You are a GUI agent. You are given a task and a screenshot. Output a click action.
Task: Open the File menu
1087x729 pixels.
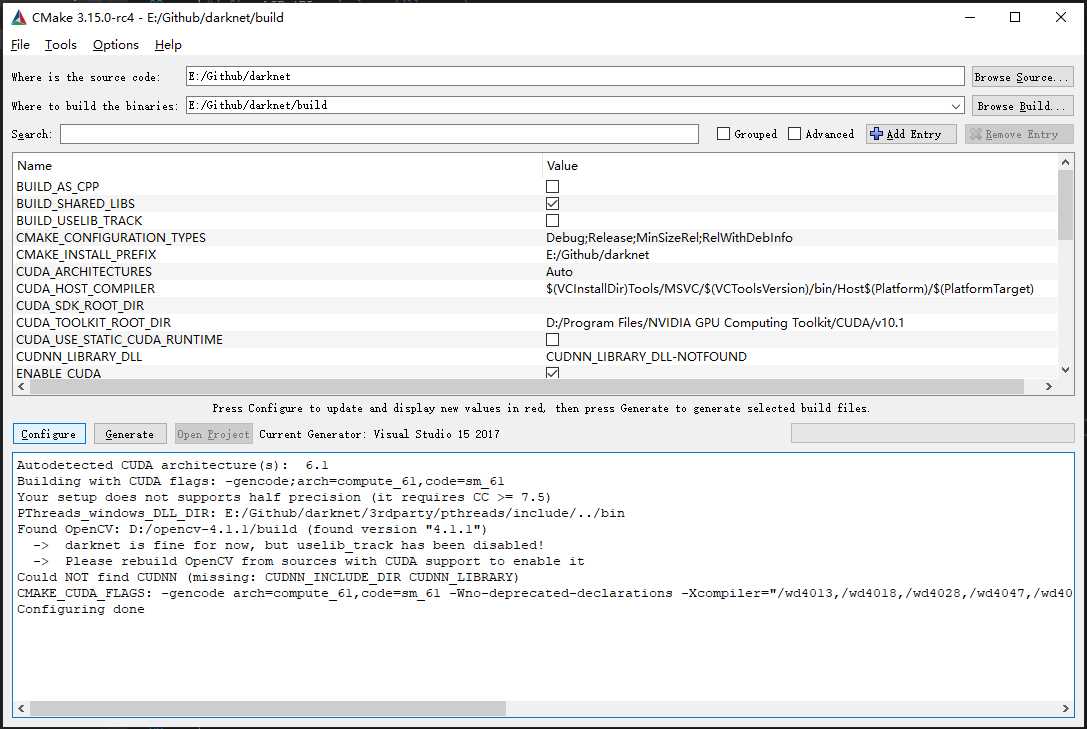[x=20, y=45]
